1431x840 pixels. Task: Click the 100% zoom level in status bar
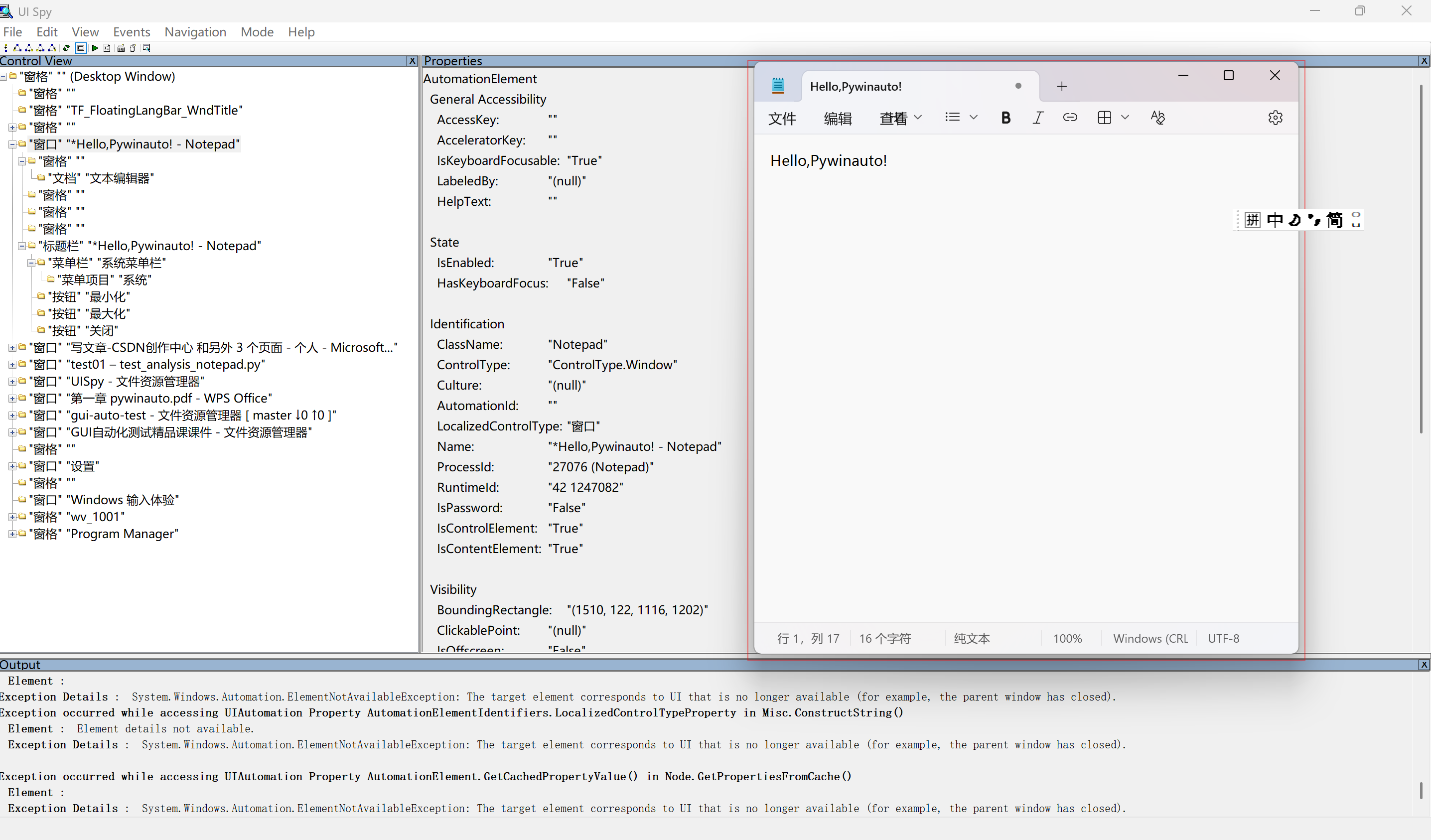point(1067,638)
